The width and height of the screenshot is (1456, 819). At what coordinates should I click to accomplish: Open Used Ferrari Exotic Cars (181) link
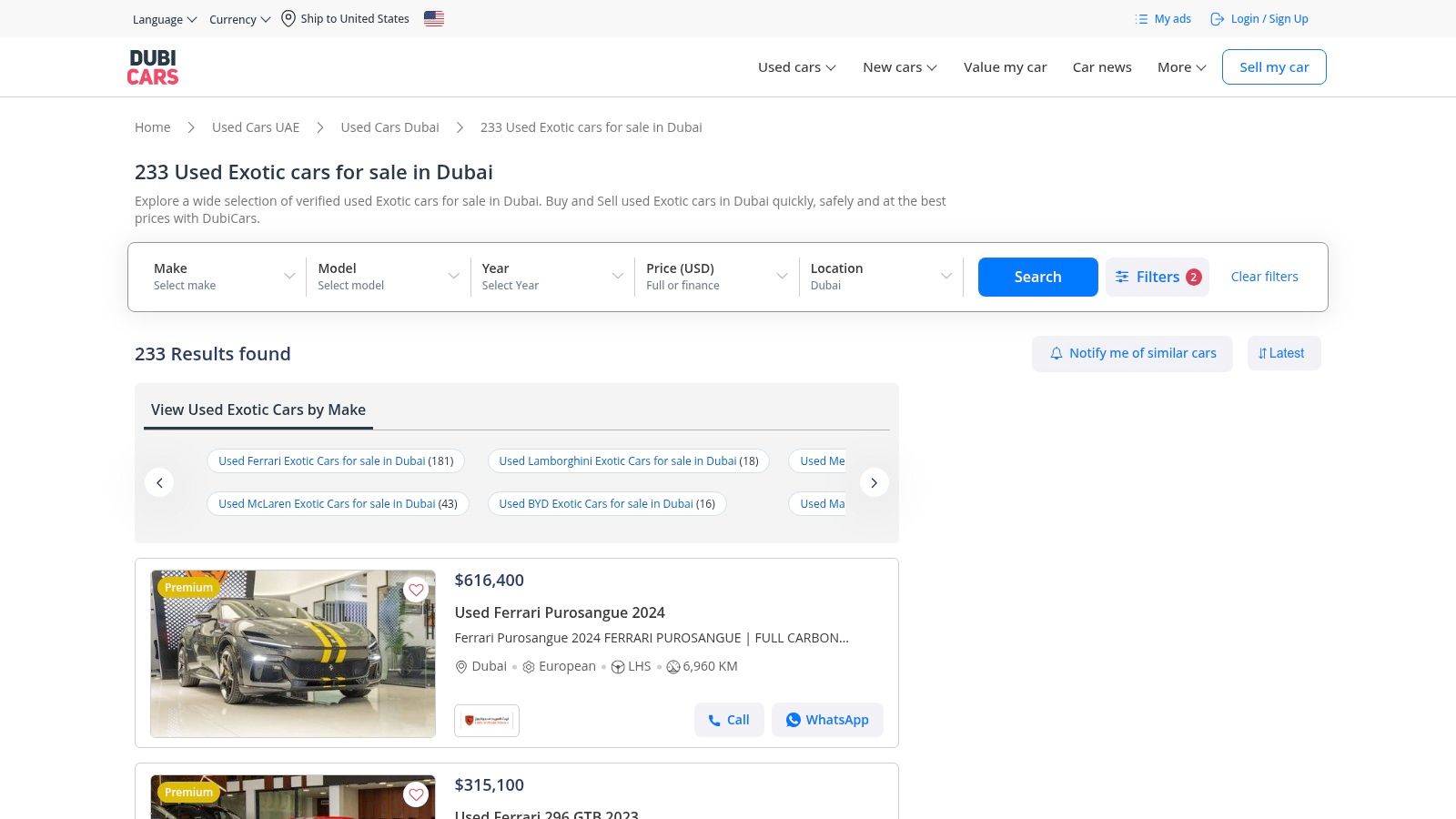point(336,461)
